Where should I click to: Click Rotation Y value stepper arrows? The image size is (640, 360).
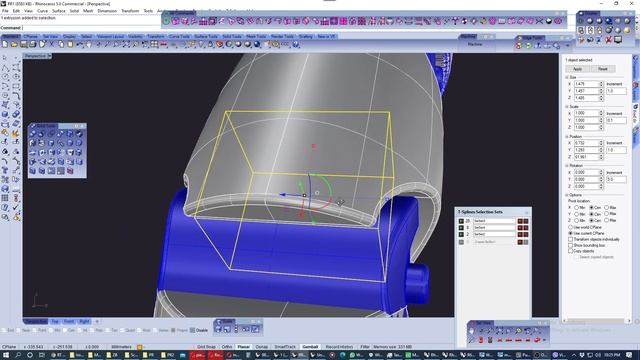click(x=601, y=179)
